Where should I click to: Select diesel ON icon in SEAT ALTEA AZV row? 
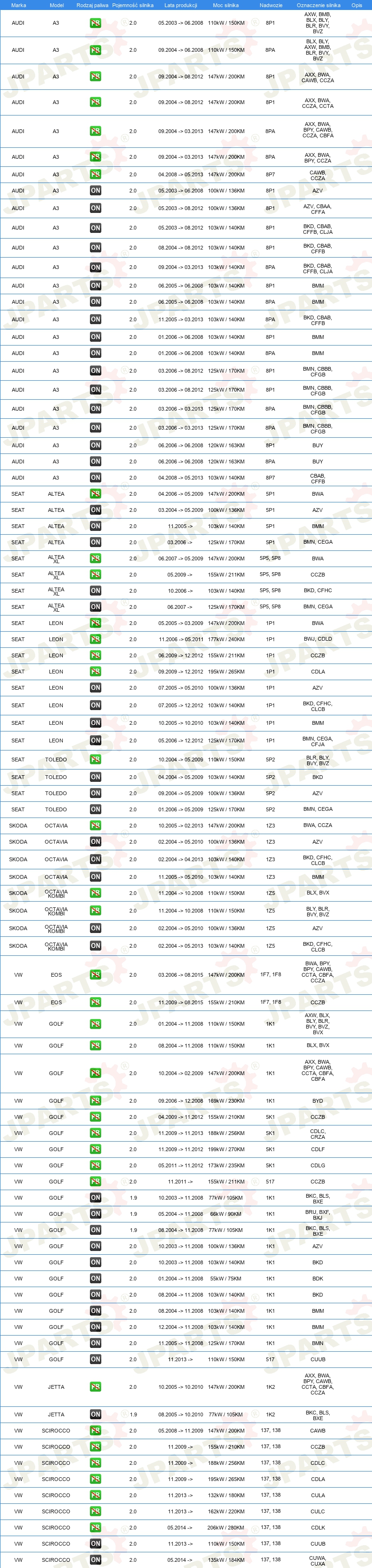tap(96, 510)
